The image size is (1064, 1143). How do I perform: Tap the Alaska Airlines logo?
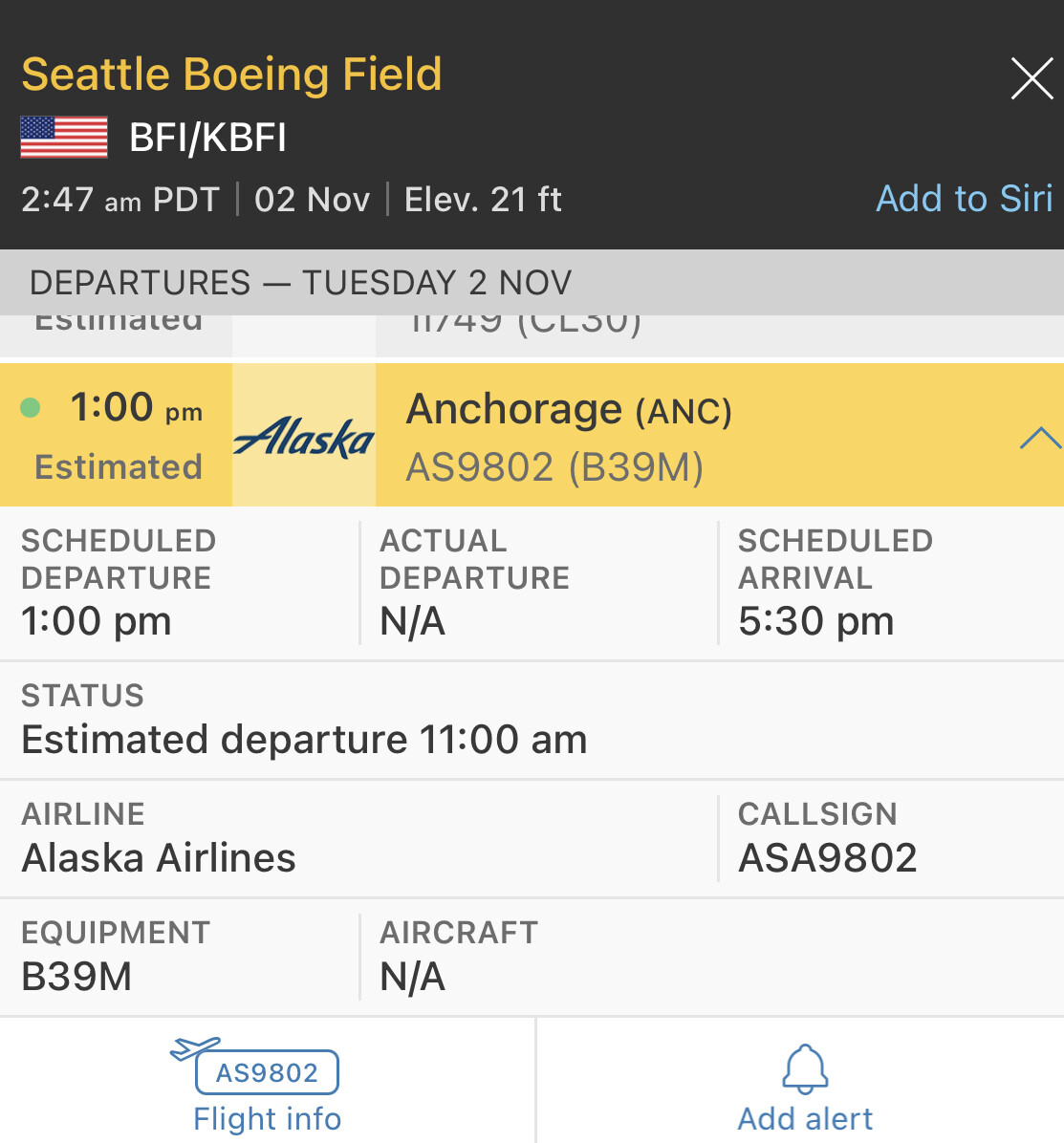tap(304, 436)
